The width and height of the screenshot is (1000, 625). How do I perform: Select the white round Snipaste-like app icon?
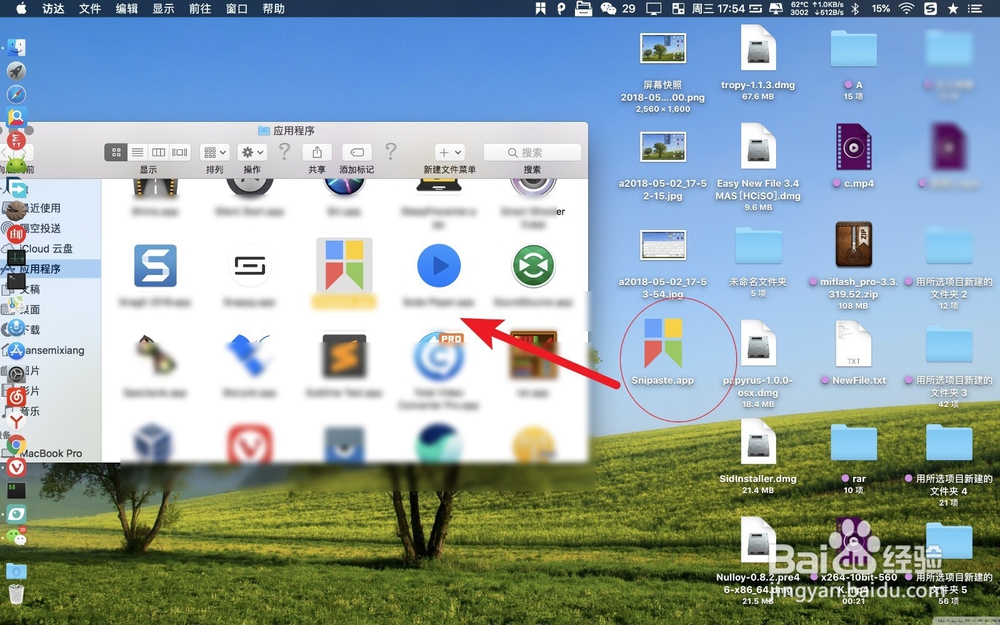tap(250, 265)
